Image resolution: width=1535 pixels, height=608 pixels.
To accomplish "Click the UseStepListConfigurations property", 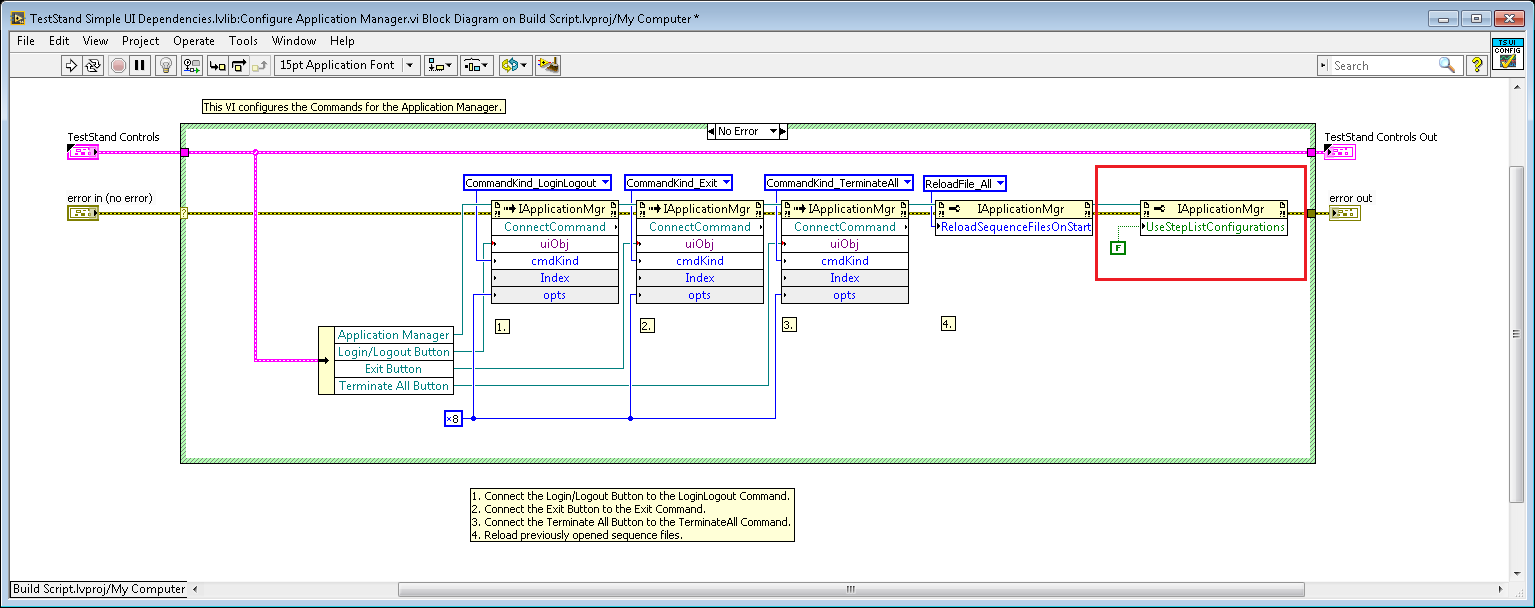I will [1215, 227].
